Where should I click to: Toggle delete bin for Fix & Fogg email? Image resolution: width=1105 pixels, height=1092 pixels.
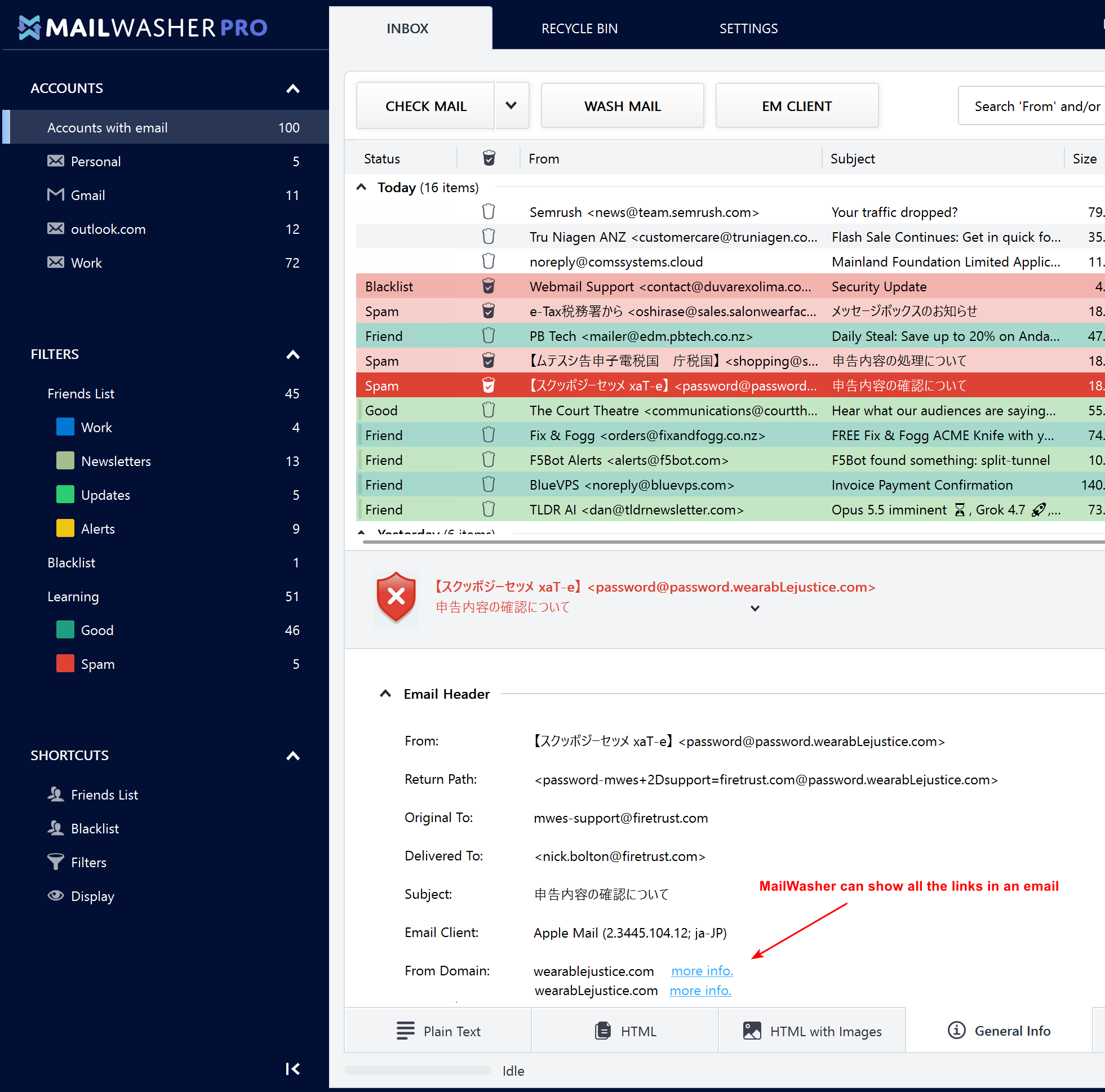[x=489, y=435]
